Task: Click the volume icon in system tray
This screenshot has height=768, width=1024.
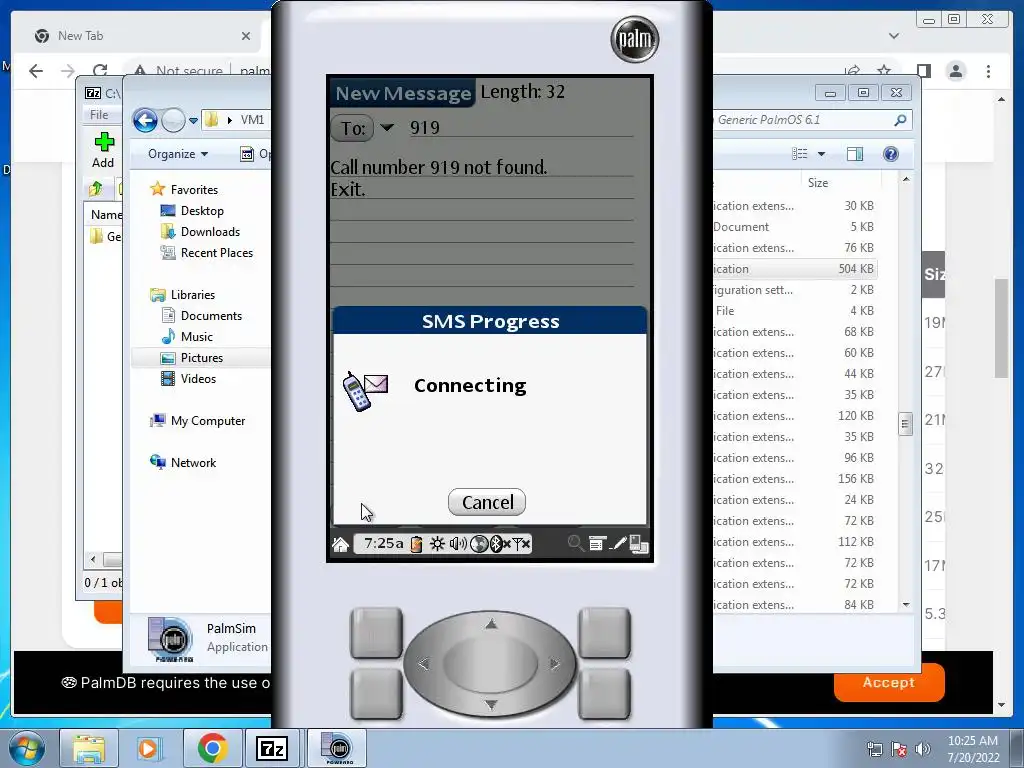Action: (x=923, y=749)
